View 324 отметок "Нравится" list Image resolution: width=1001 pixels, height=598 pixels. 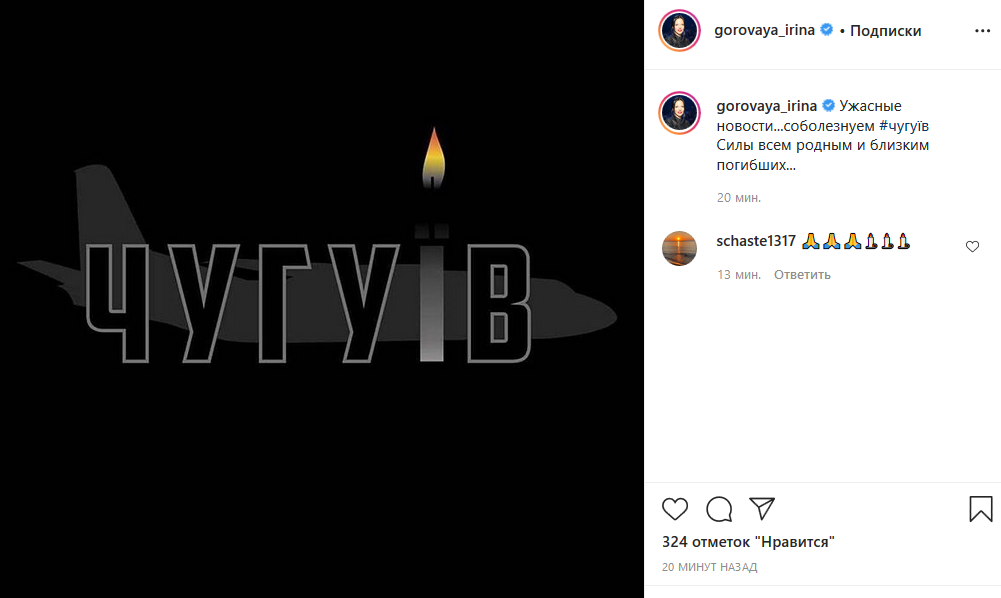[x=748, y=542]
